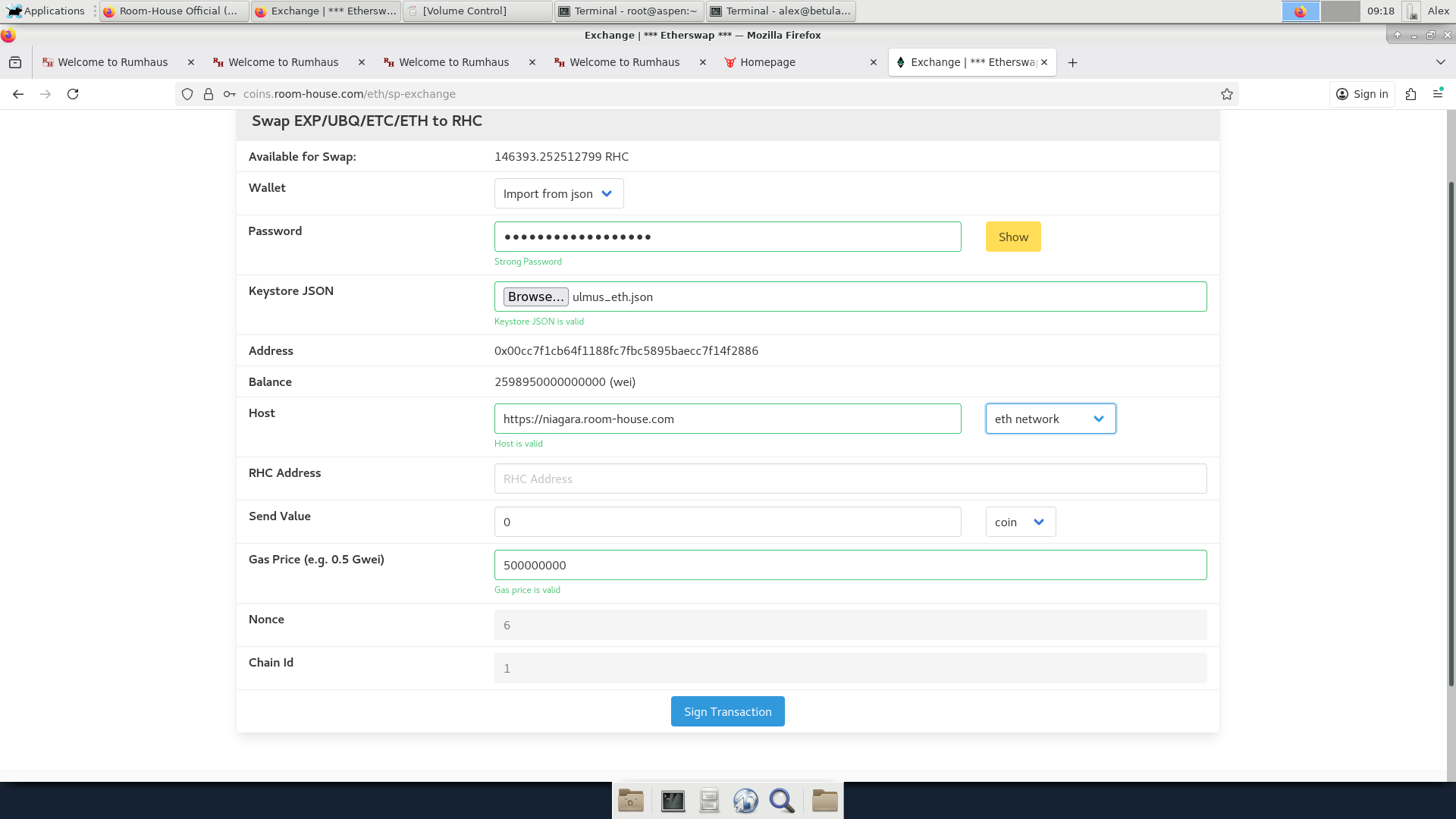Open the eth network dropdown
Screen dimensions: 1456x819
[x=1050, y=419]
